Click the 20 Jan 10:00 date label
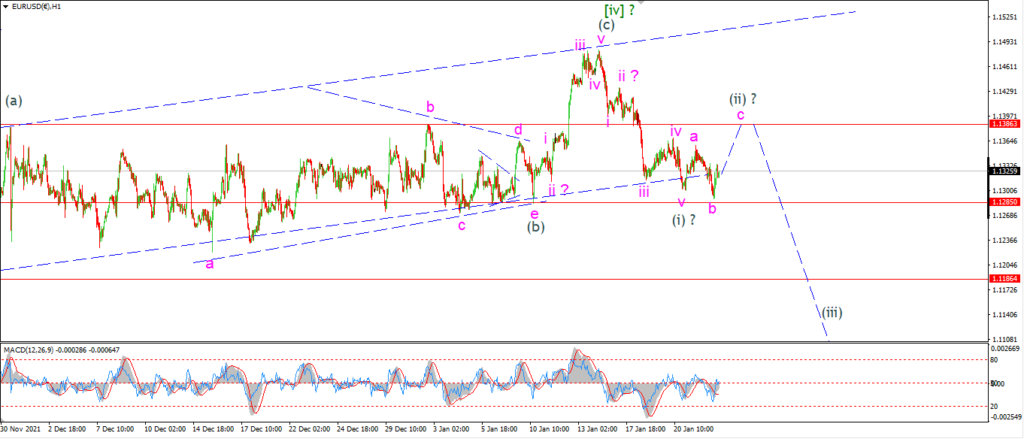 pos(695,430)
